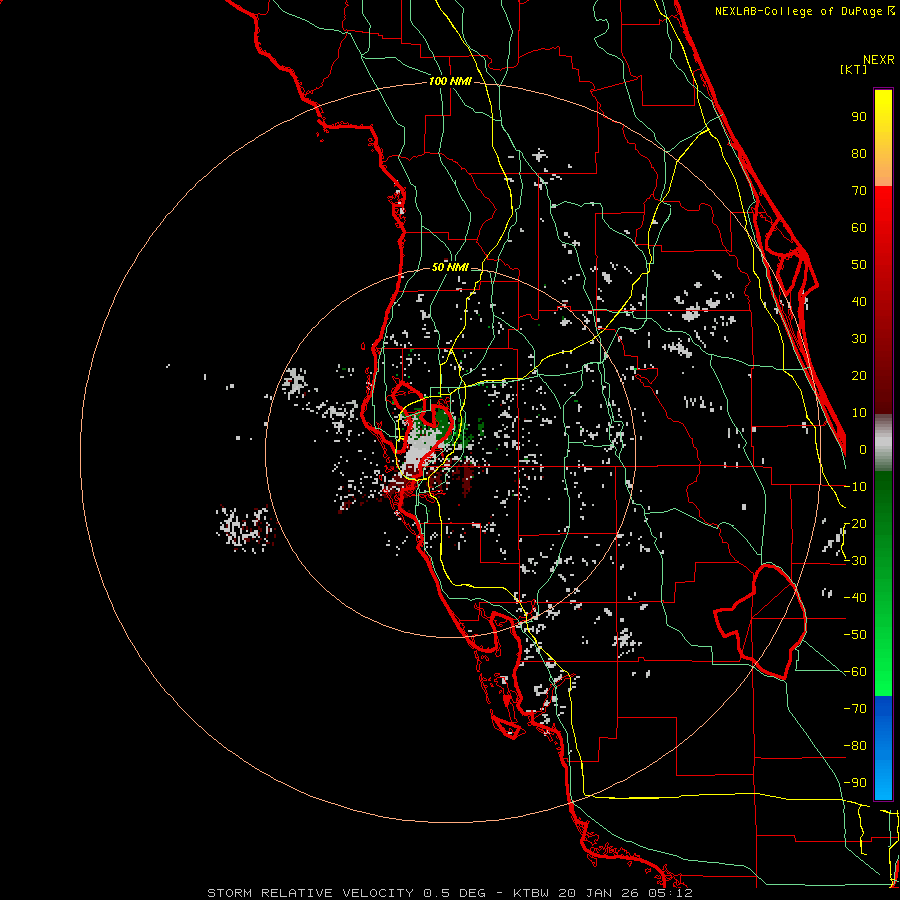This screenshot has height=900, width=900.
Task: Click the [KT] units label
Action: (x=854, y=69)
